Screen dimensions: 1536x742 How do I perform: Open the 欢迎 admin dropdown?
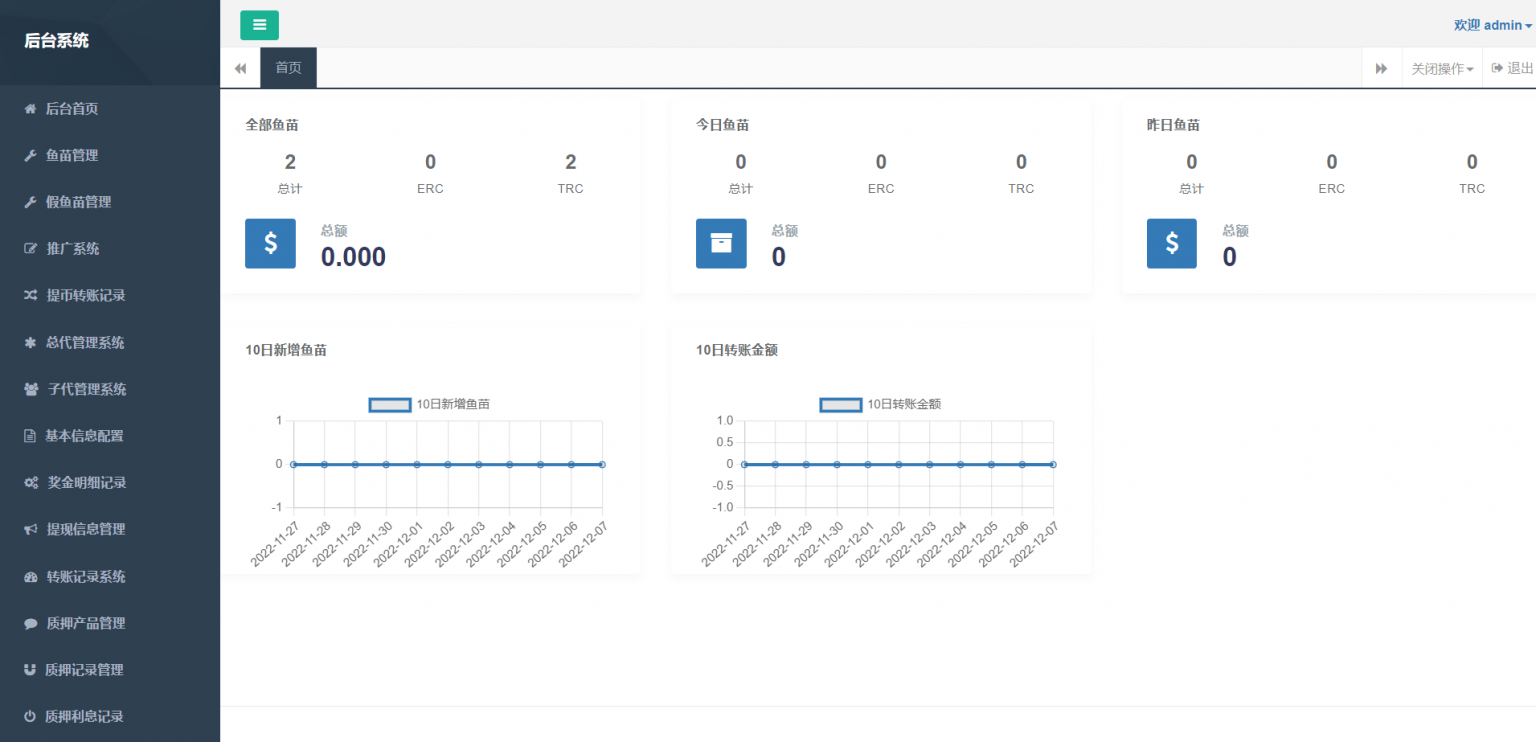pyautogui.click(x=1493, y=25)
